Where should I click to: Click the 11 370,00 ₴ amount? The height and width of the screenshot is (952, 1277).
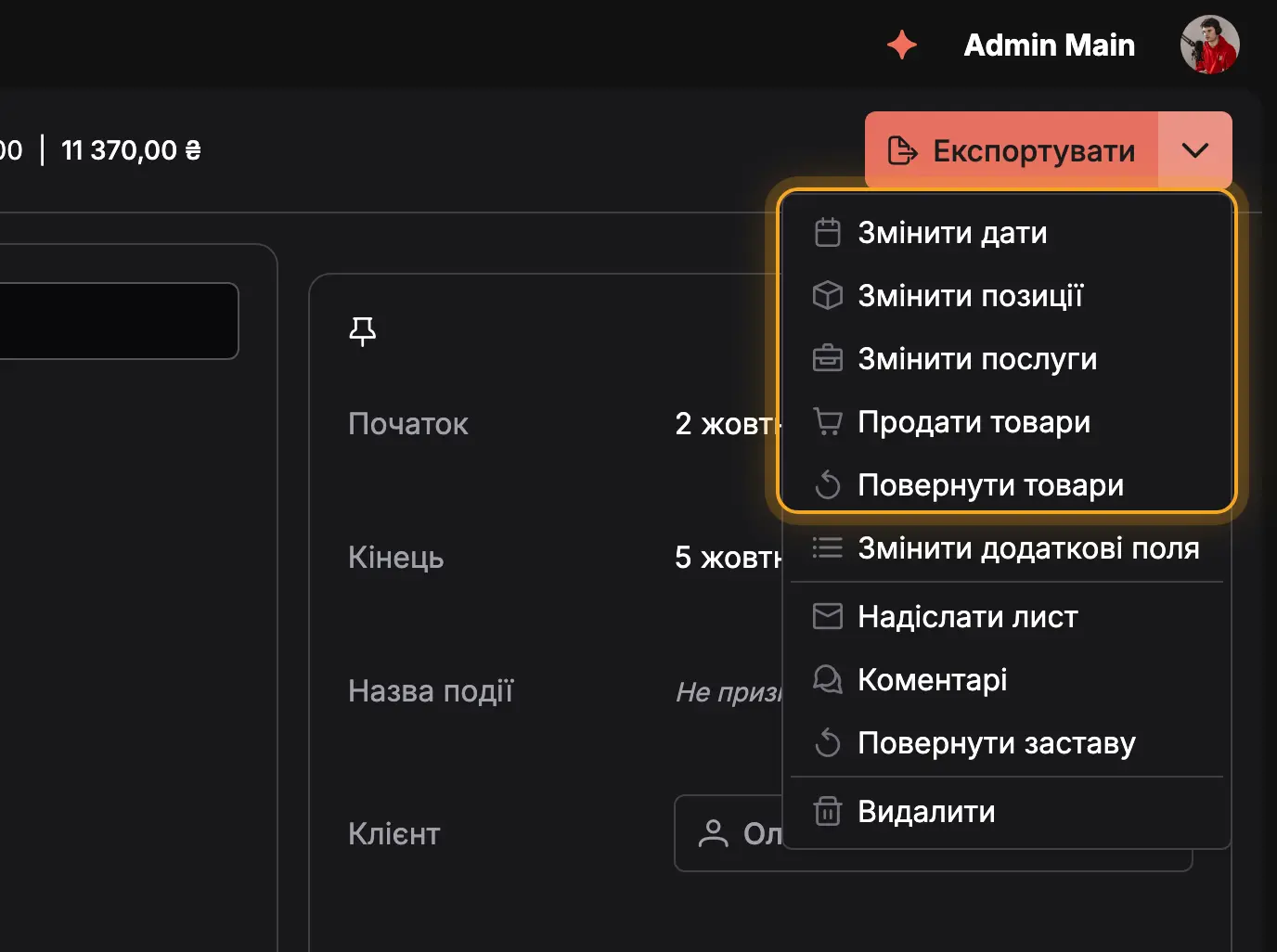(131, 150)
